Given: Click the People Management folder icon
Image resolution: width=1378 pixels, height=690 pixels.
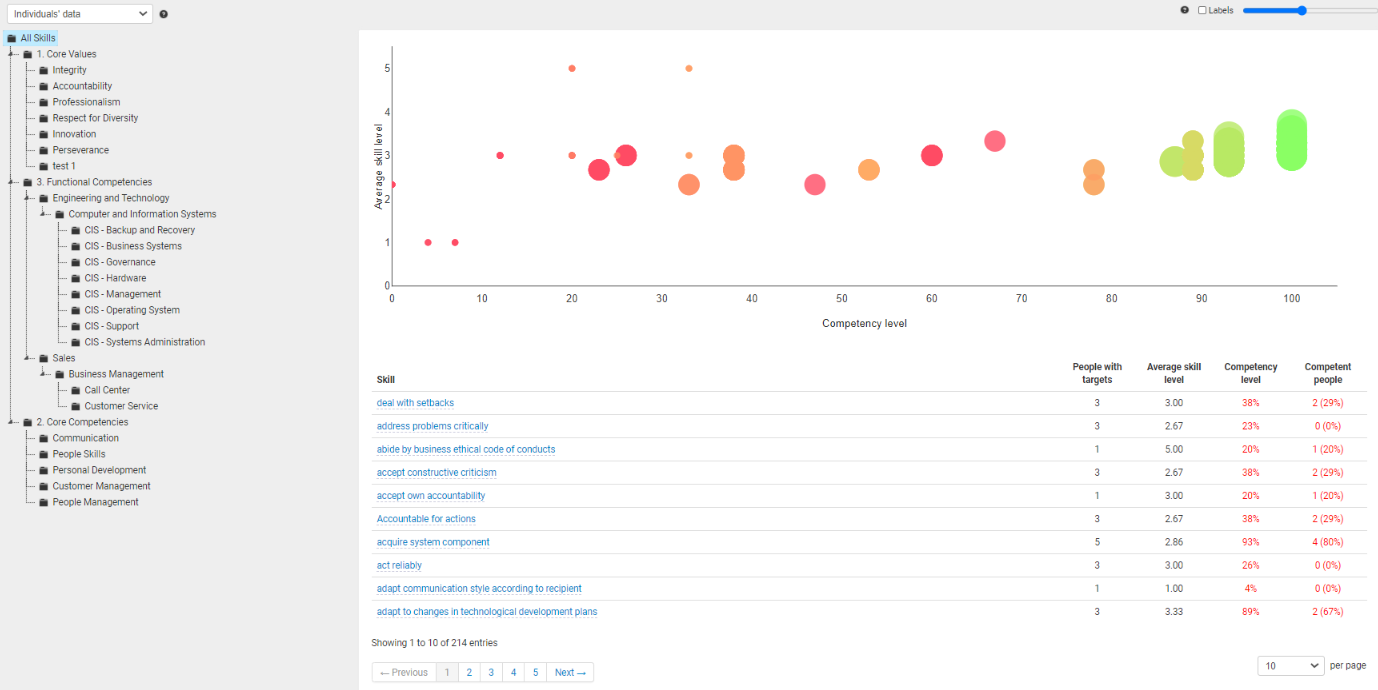Looking at the screenshot, I should click(44, 502).
